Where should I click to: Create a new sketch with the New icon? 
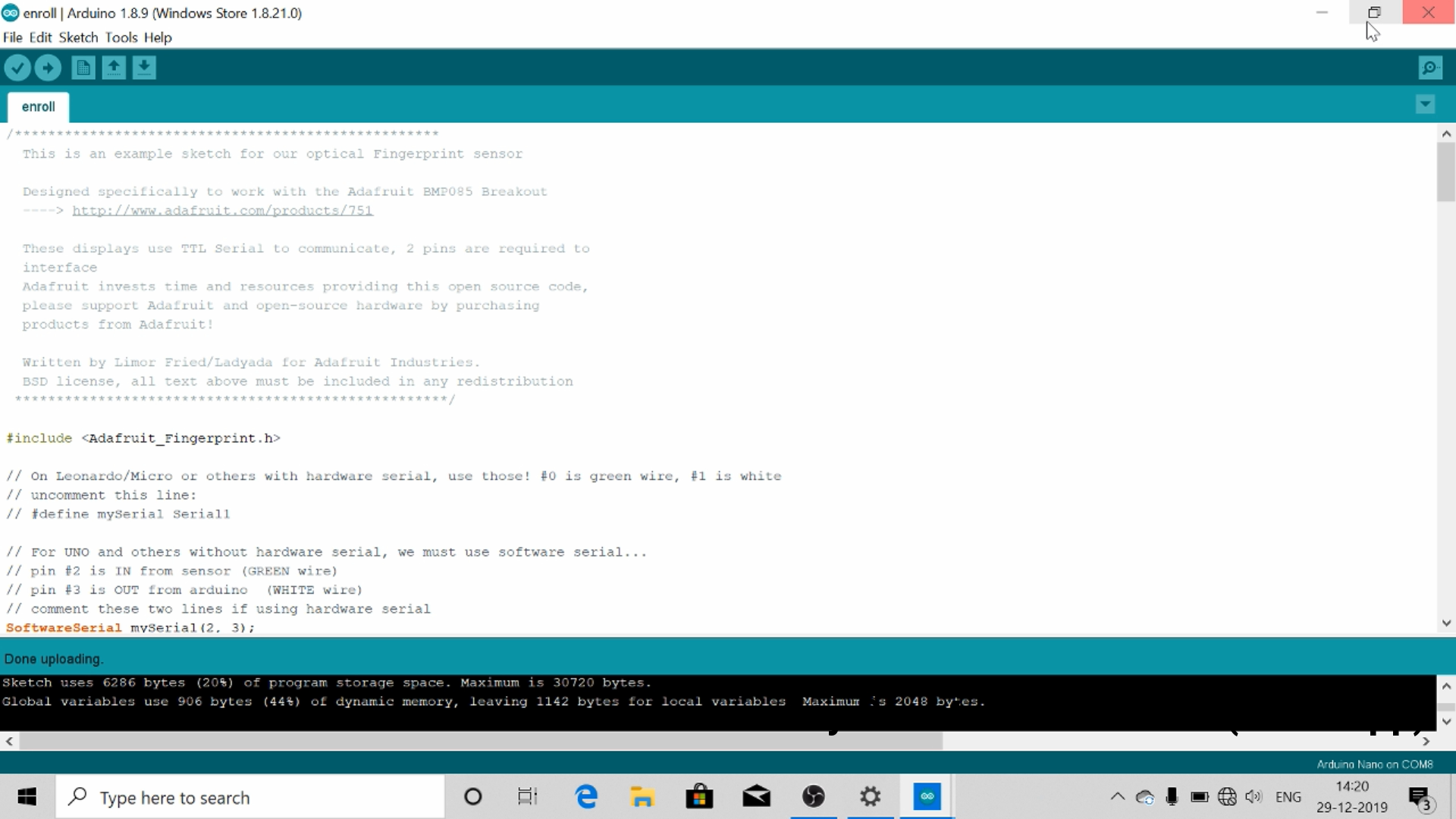click(83, 68)
